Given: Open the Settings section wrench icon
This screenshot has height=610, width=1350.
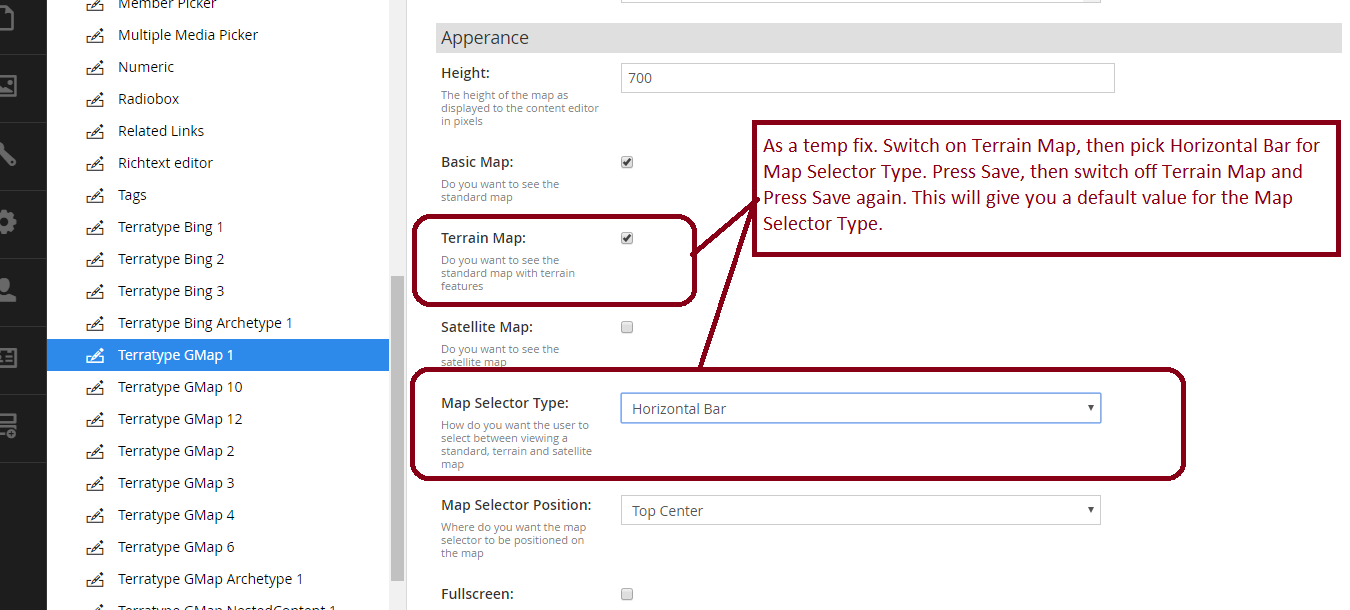Looking at the screenshot, I should 6,154.
